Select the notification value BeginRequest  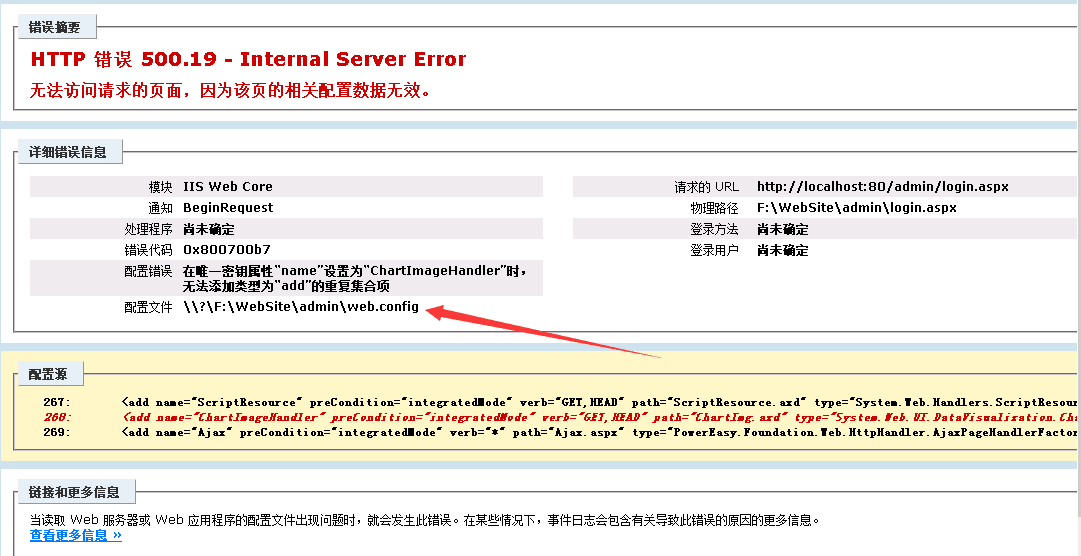pos(228,208)
